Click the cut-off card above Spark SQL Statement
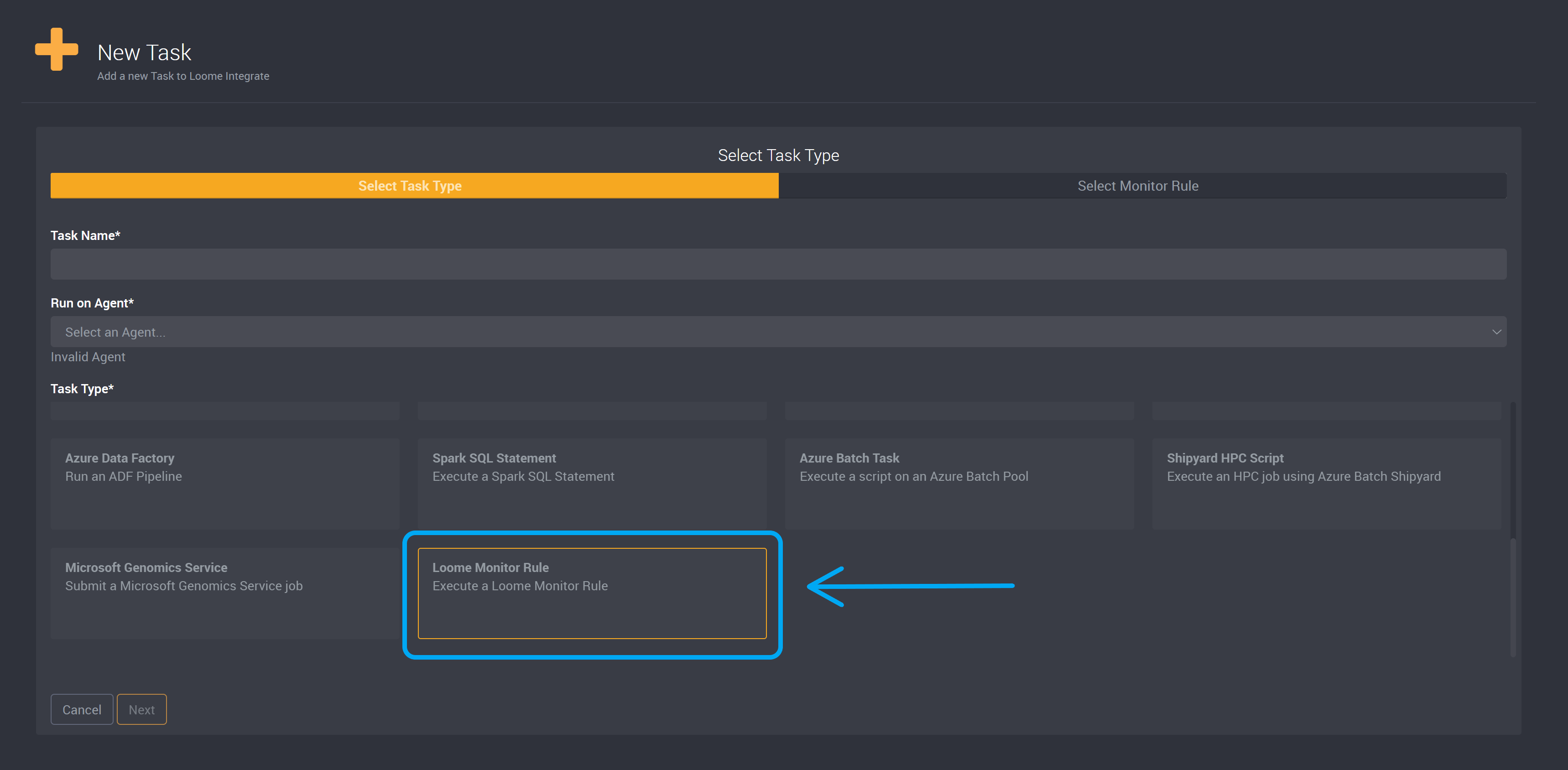1568x770 pixels. (592, 411)
